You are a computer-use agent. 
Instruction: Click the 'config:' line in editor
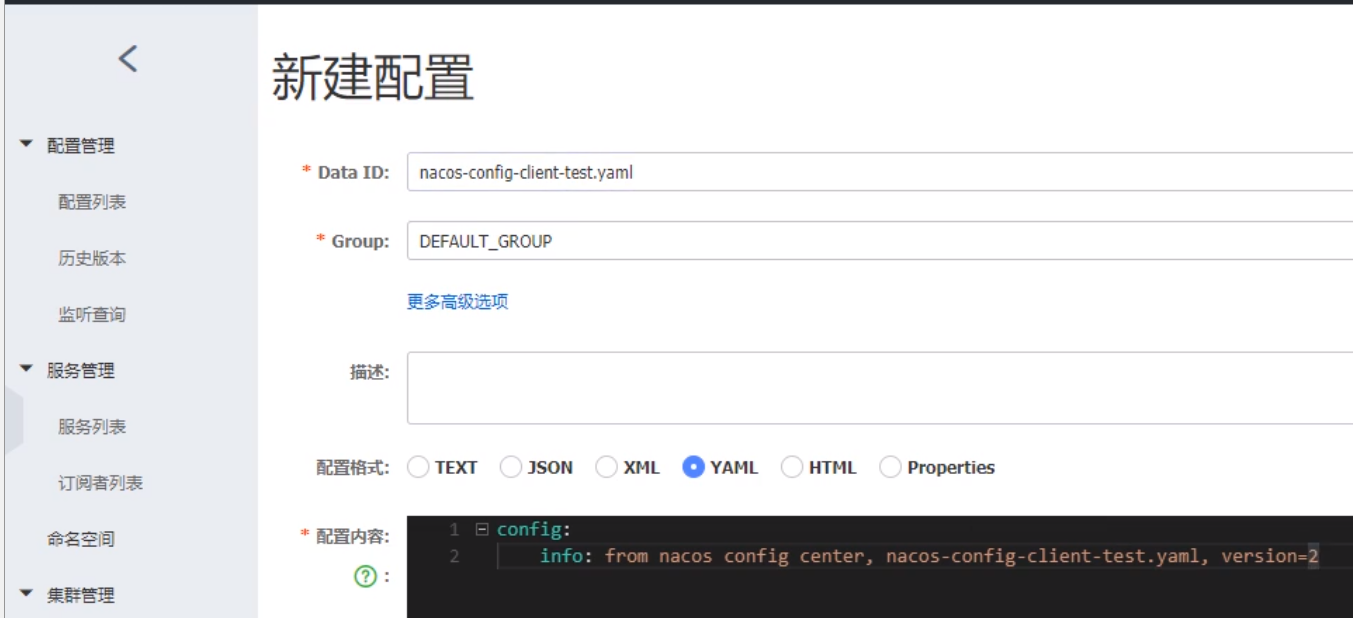(534, 530)
